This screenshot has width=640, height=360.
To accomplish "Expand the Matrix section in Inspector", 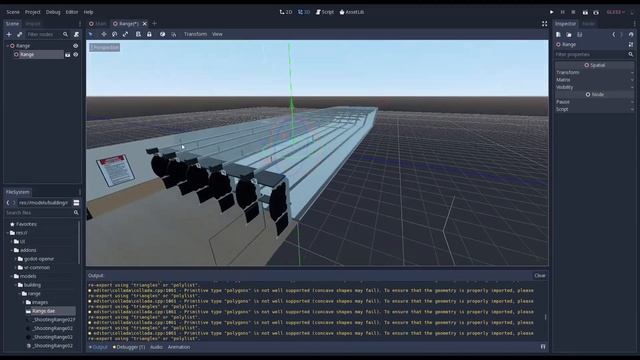I will (x=594, y=80).
